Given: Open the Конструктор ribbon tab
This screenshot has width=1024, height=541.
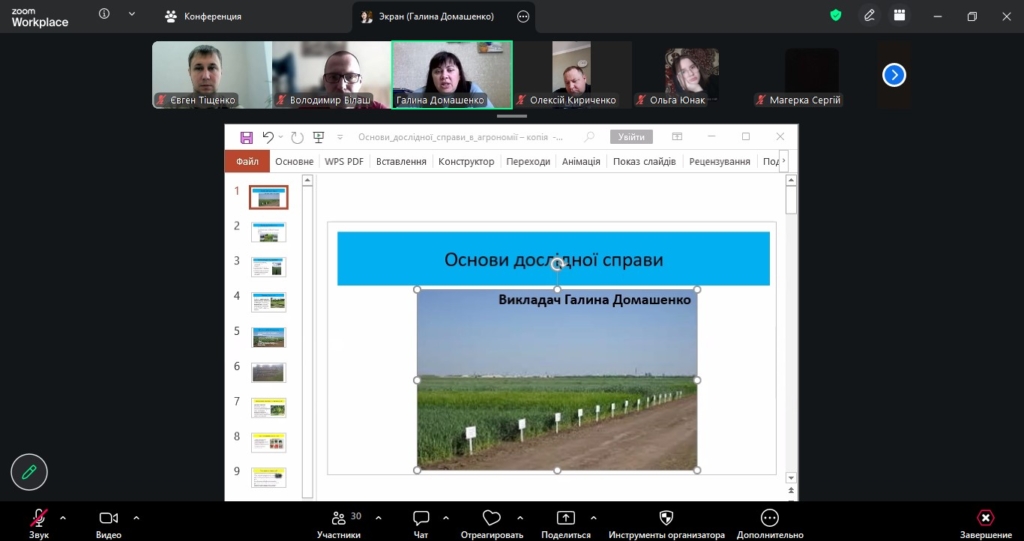Looking at the screenshot, I should pos(466,161).
